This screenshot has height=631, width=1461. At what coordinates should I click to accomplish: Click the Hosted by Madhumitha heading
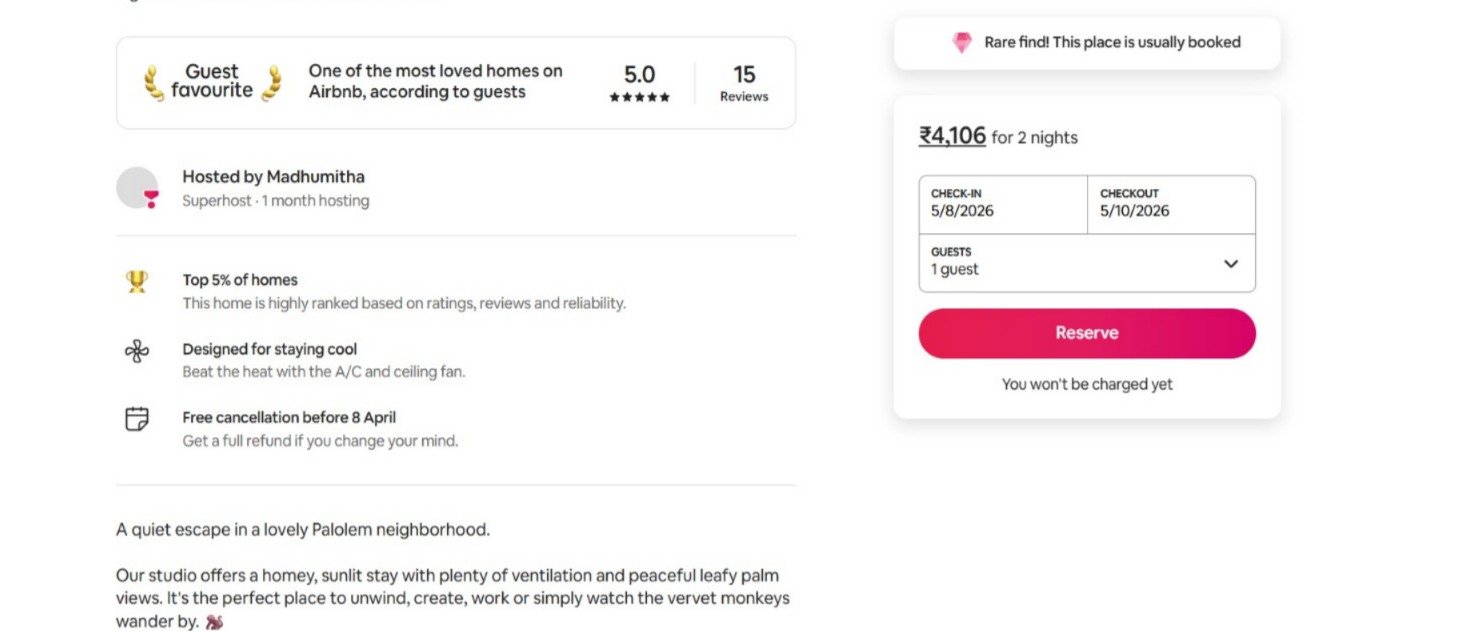click(273, 177)
